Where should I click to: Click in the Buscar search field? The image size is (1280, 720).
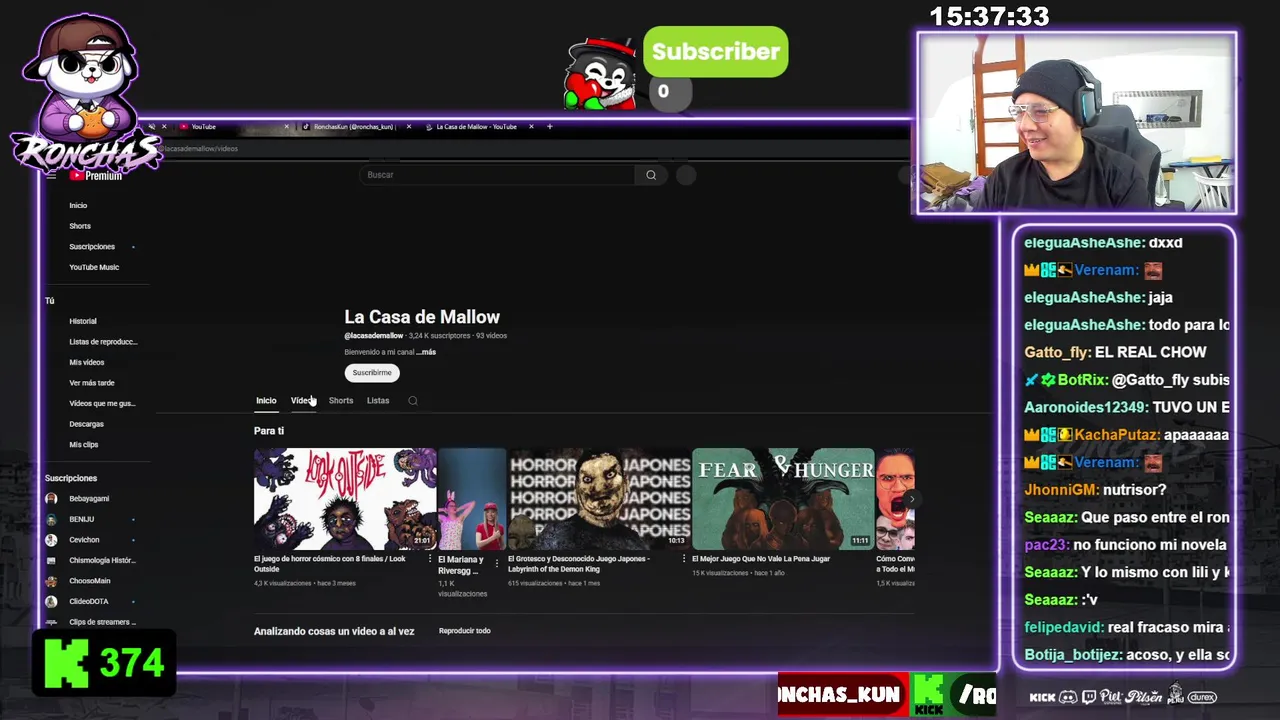[497, 175]
